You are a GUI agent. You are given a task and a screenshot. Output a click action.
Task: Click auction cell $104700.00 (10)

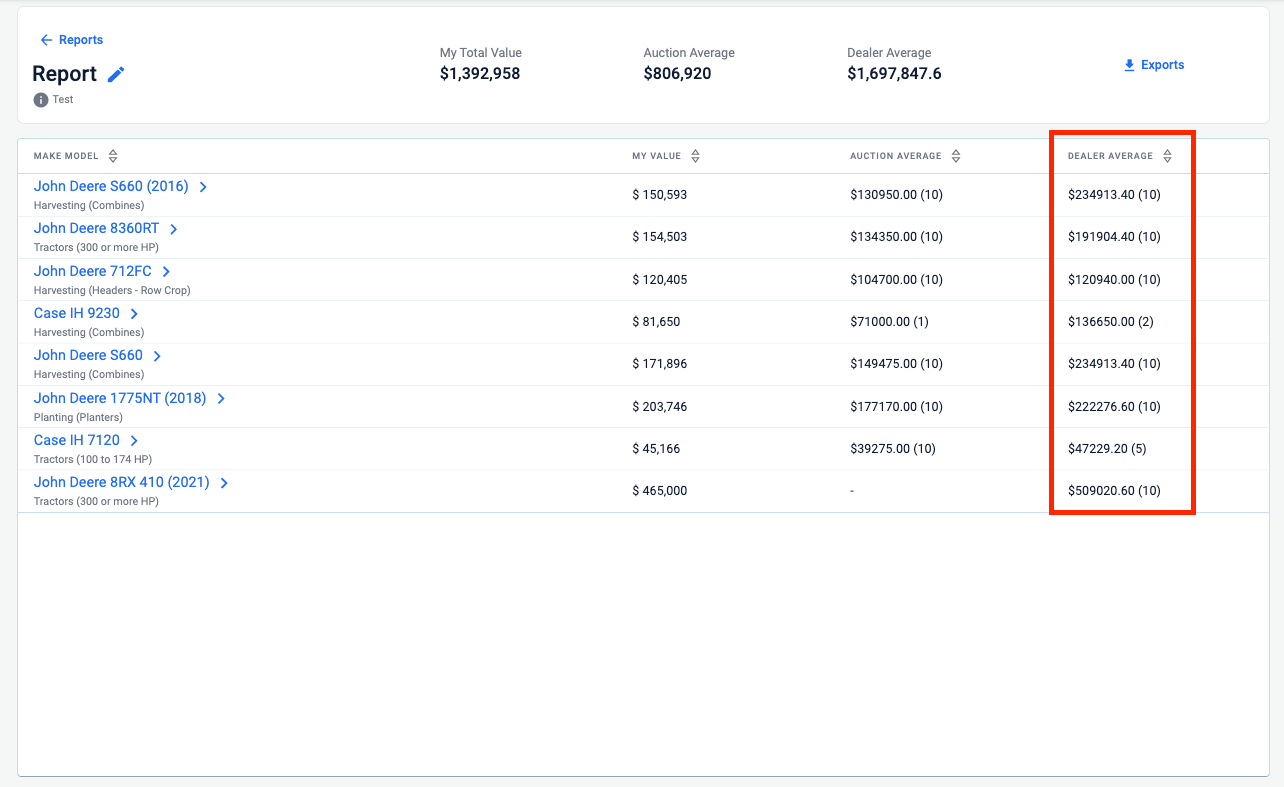[x=896, y=280]
